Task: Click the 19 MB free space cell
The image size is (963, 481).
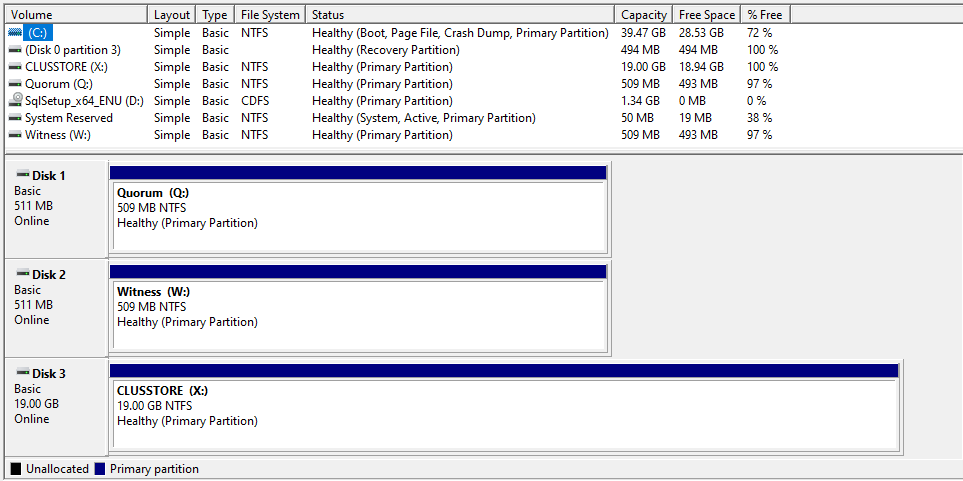Action: pyautogui.click(x=695, y=118)
